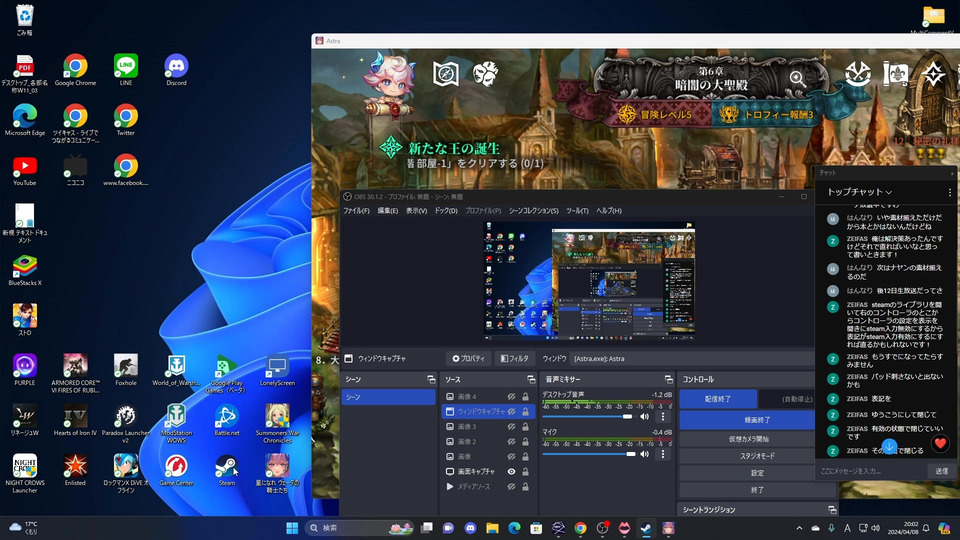Open the Discord desktop shortcut
Image resolution: width=960 pixels, height=540 pixels.
pyautogui.click(x=176, y=70)
